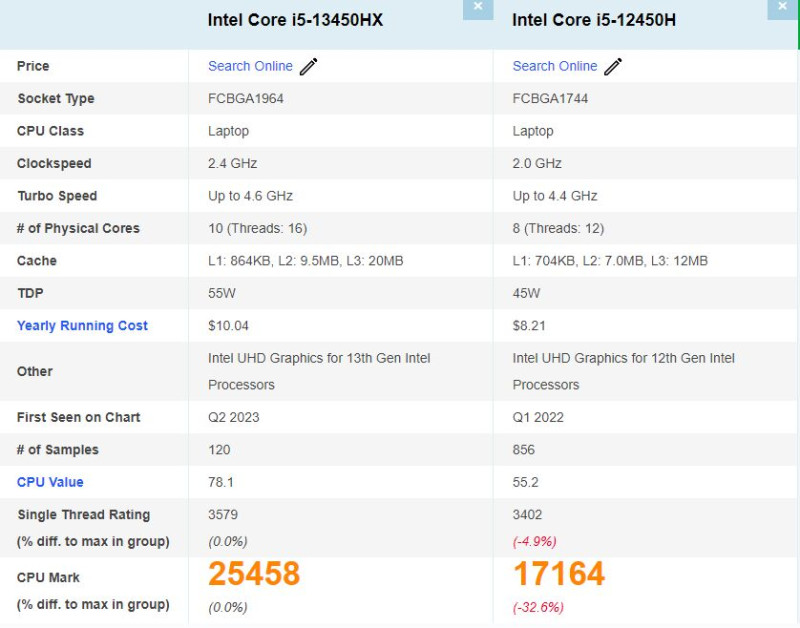The height and width of the screenshot is (628, 800).
Task: Click the Socket Type row label
Action: 56,98
